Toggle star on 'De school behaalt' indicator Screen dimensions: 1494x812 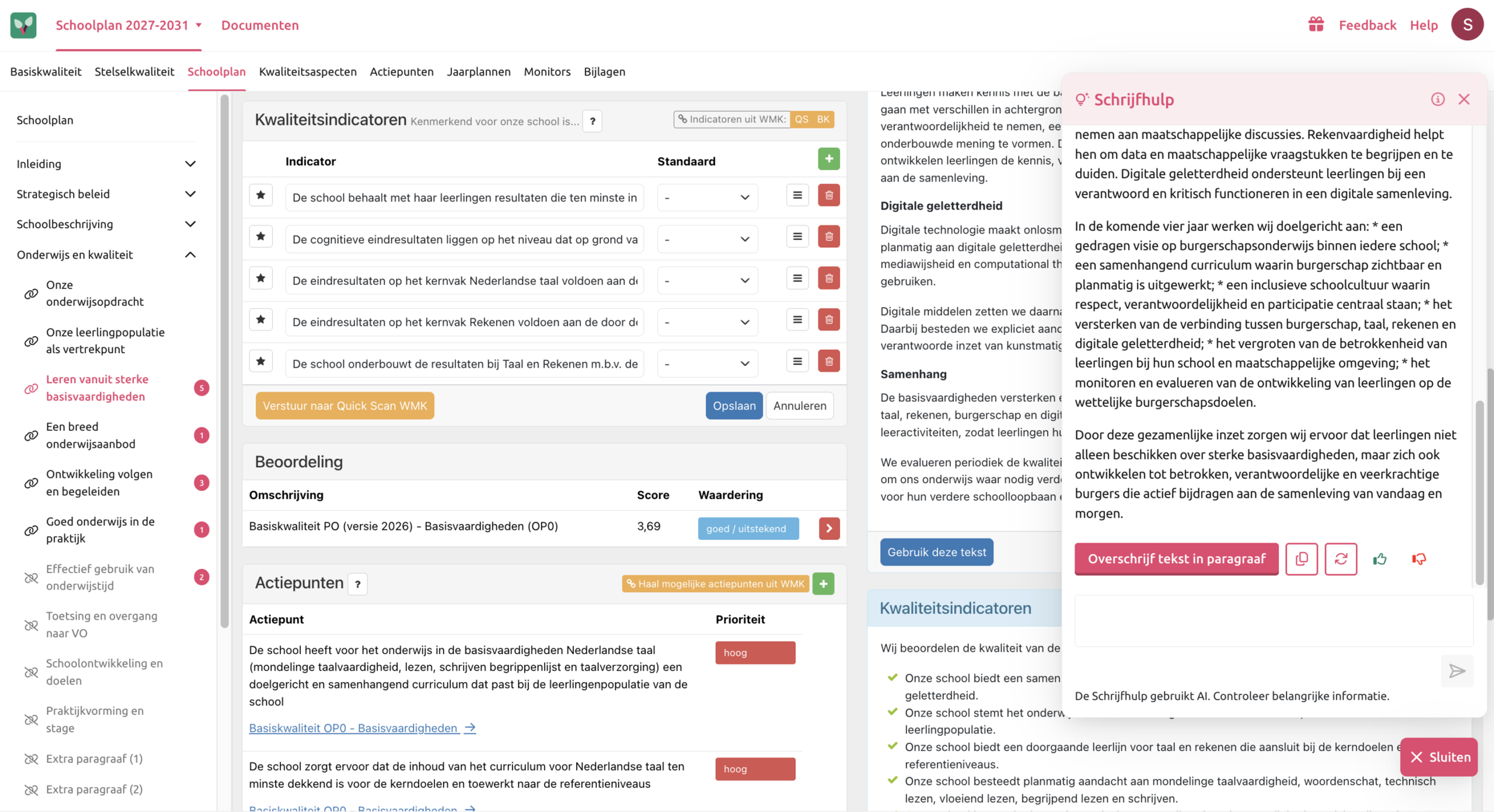tap(261, 195)
